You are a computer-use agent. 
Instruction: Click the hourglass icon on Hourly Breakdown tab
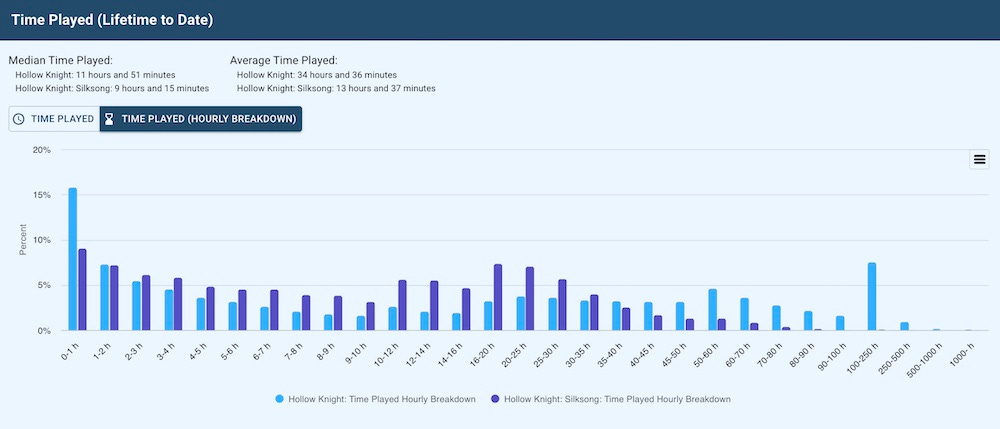tap(109, 119)
